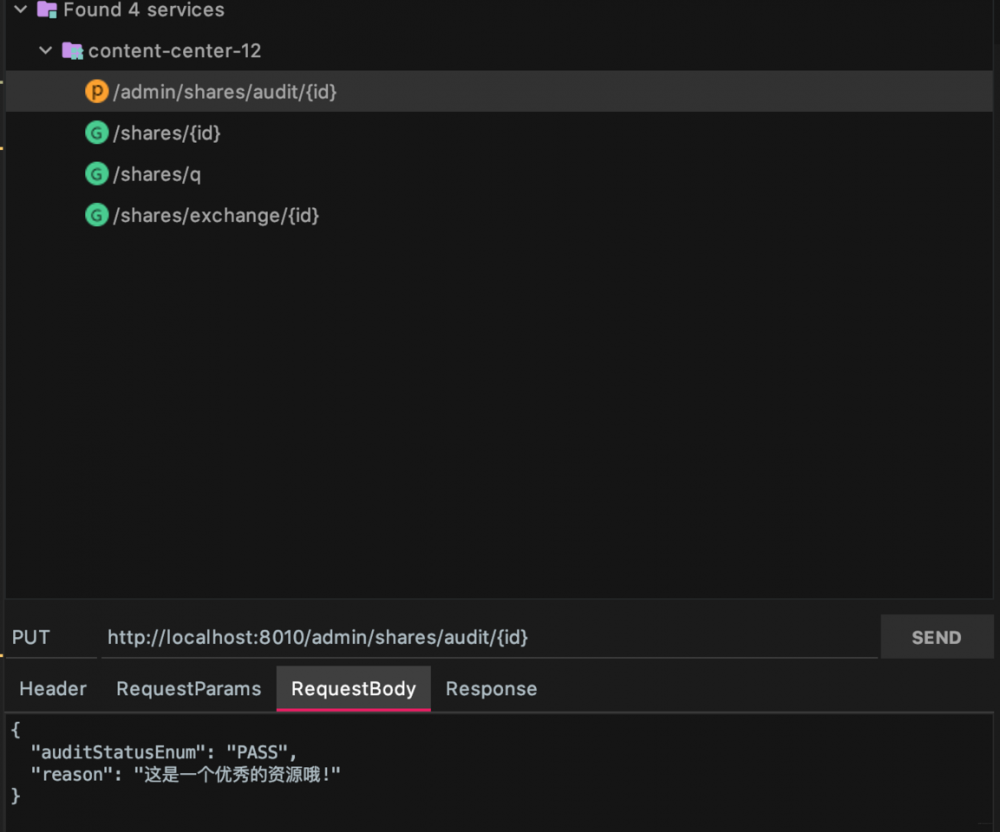Choose the /shares/q endpoint
Viewport: 1000px width, 832px height.
click(x=157, y=174)
